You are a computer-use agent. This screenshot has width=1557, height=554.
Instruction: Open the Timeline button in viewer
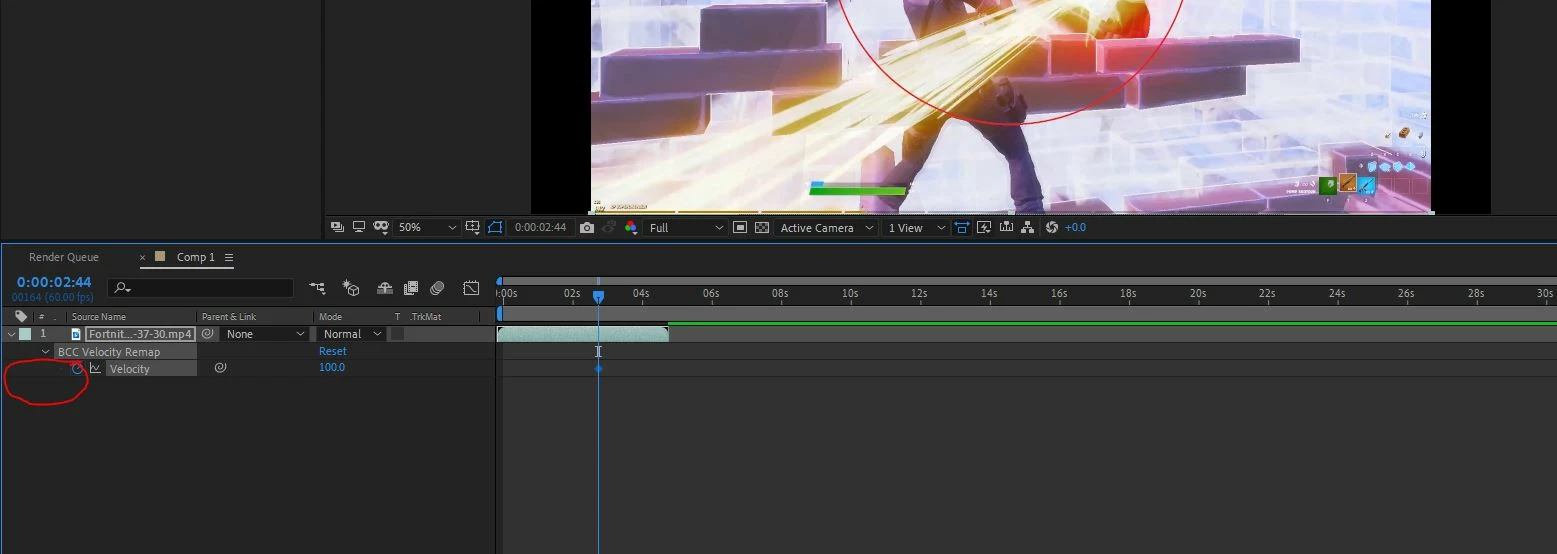point(1006,228)
